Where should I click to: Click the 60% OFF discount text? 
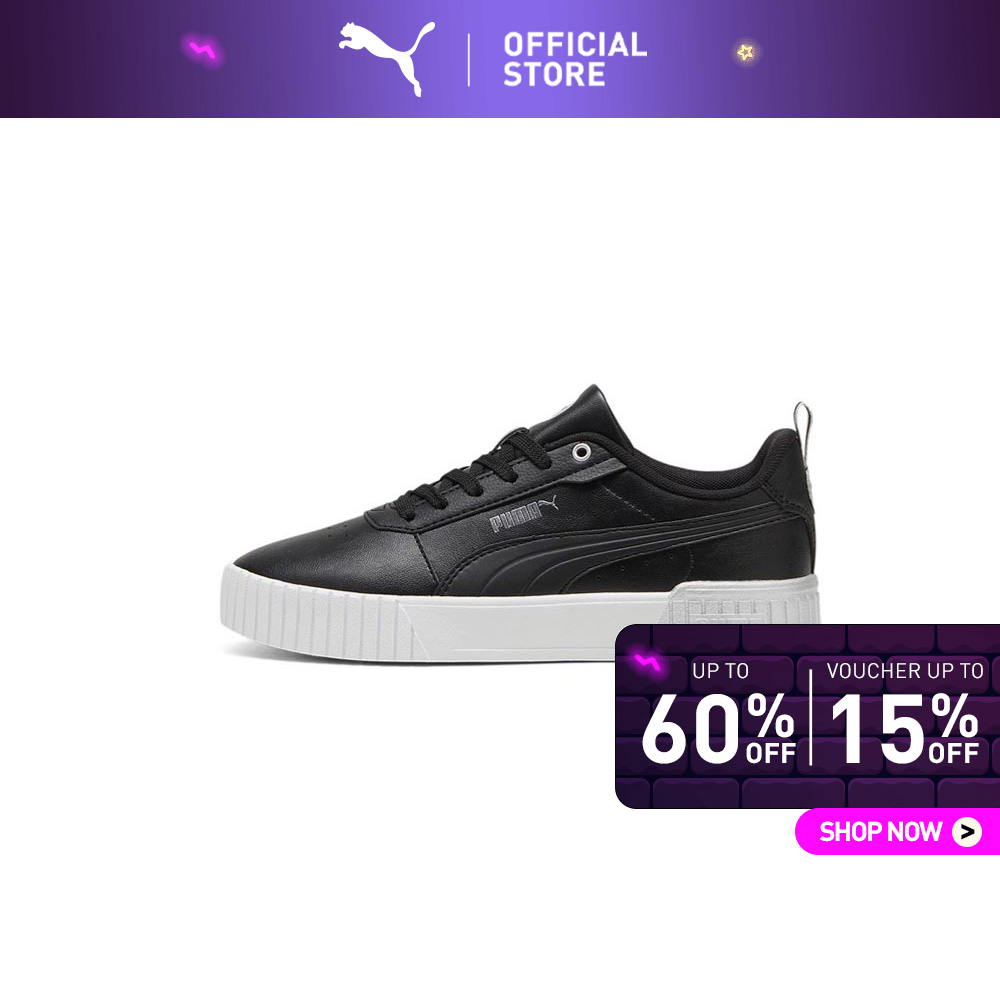tap(719, 728)
